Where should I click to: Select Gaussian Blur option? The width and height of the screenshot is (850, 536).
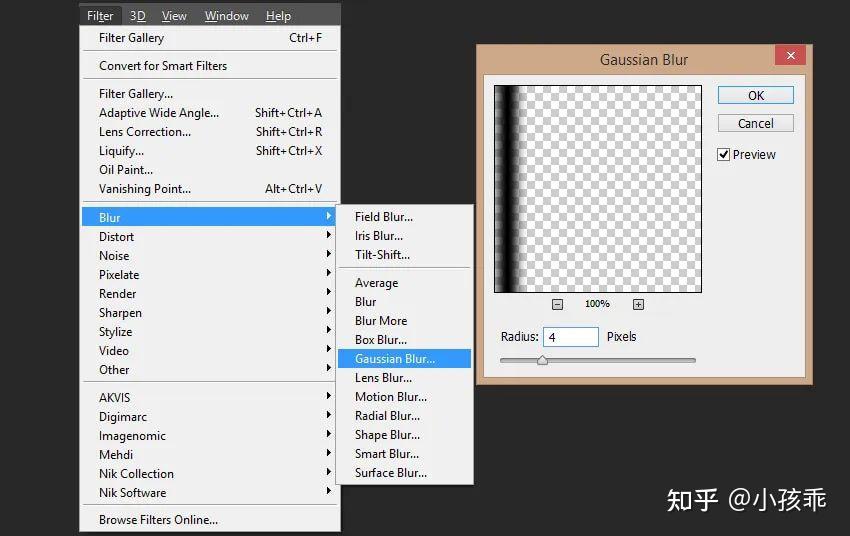[x=404, y=358]
